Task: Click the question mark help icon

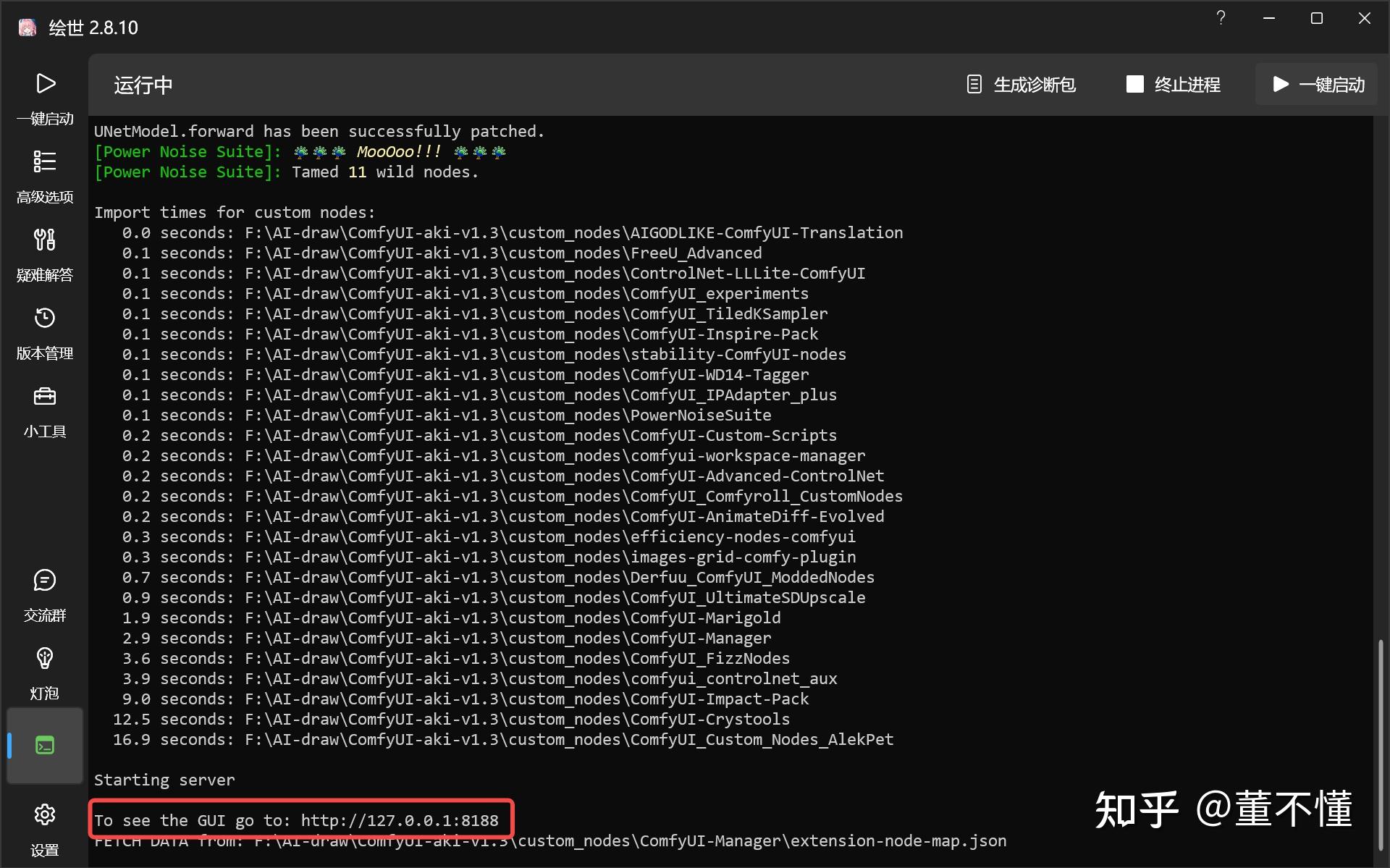Action: tap(1221, 18)
